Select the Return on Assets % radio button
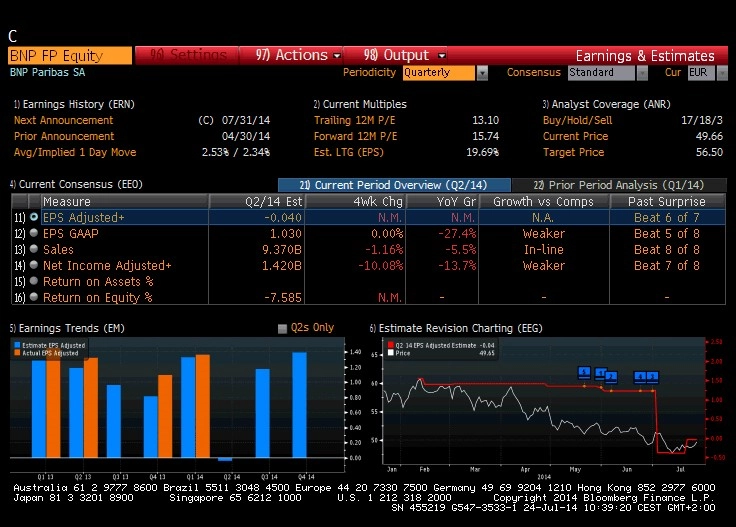Viewport: 736px width, 527px height. click(x=34, y=281)
